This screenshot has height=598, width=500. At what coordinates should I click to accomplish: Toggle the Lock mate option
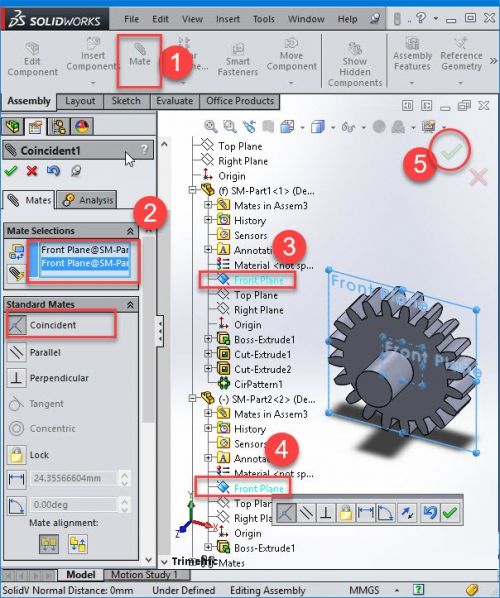(29, 455)
